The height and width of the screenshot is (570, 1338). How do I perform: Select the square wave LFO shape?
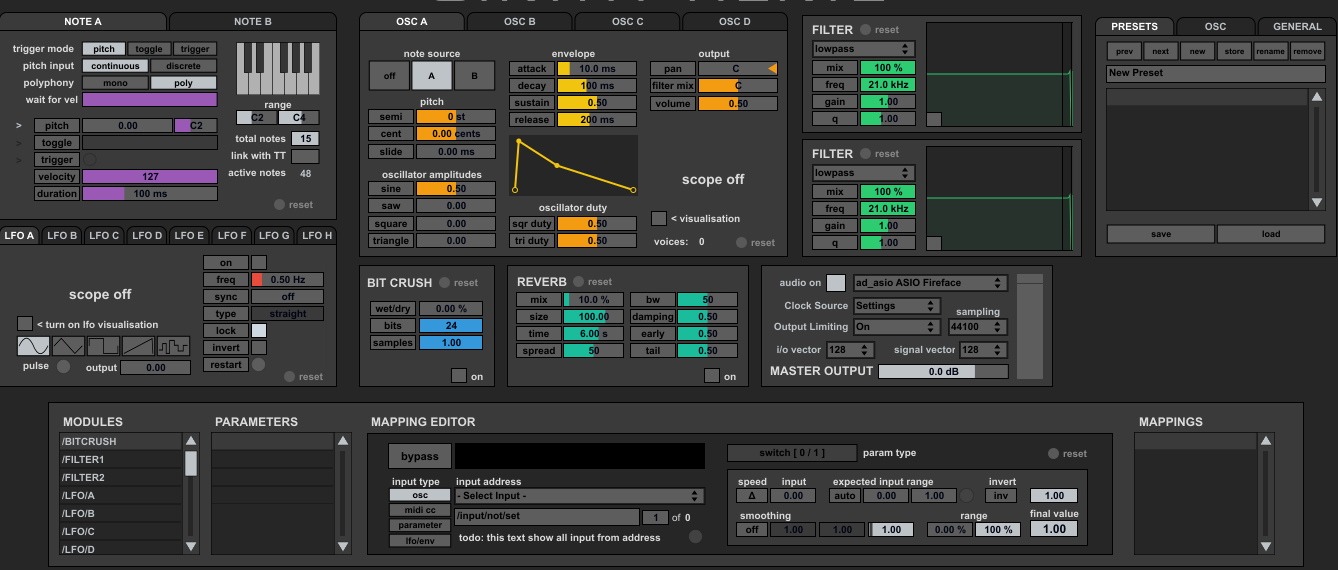click(x=103, y=346)
